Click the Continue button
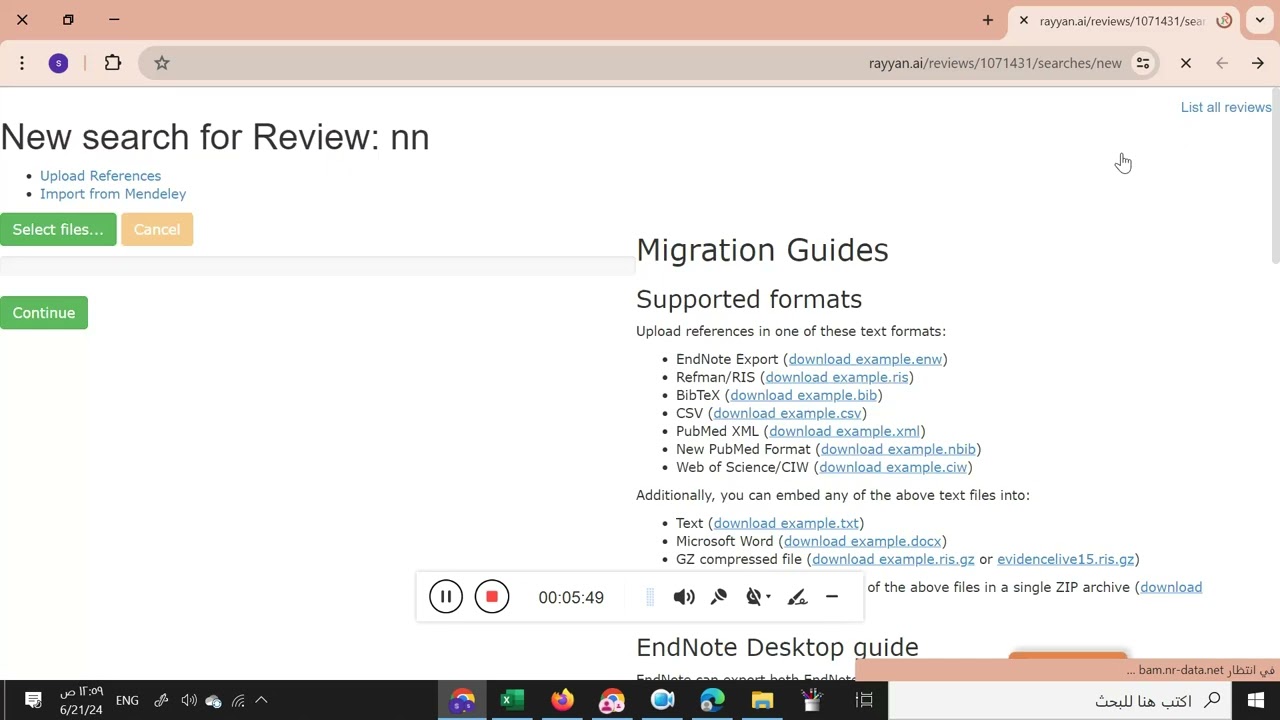 pos(44,313)
